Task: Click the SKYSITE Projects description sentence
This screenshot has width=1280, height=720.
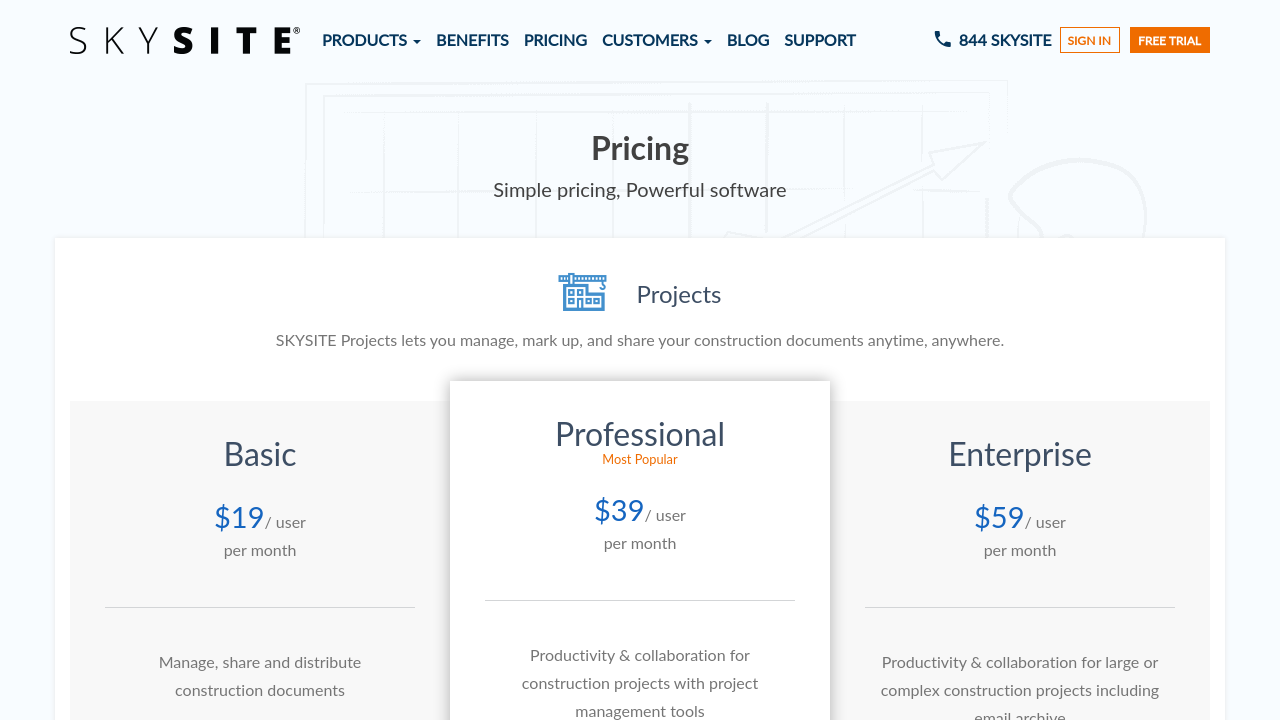Action: click(640, 340)
